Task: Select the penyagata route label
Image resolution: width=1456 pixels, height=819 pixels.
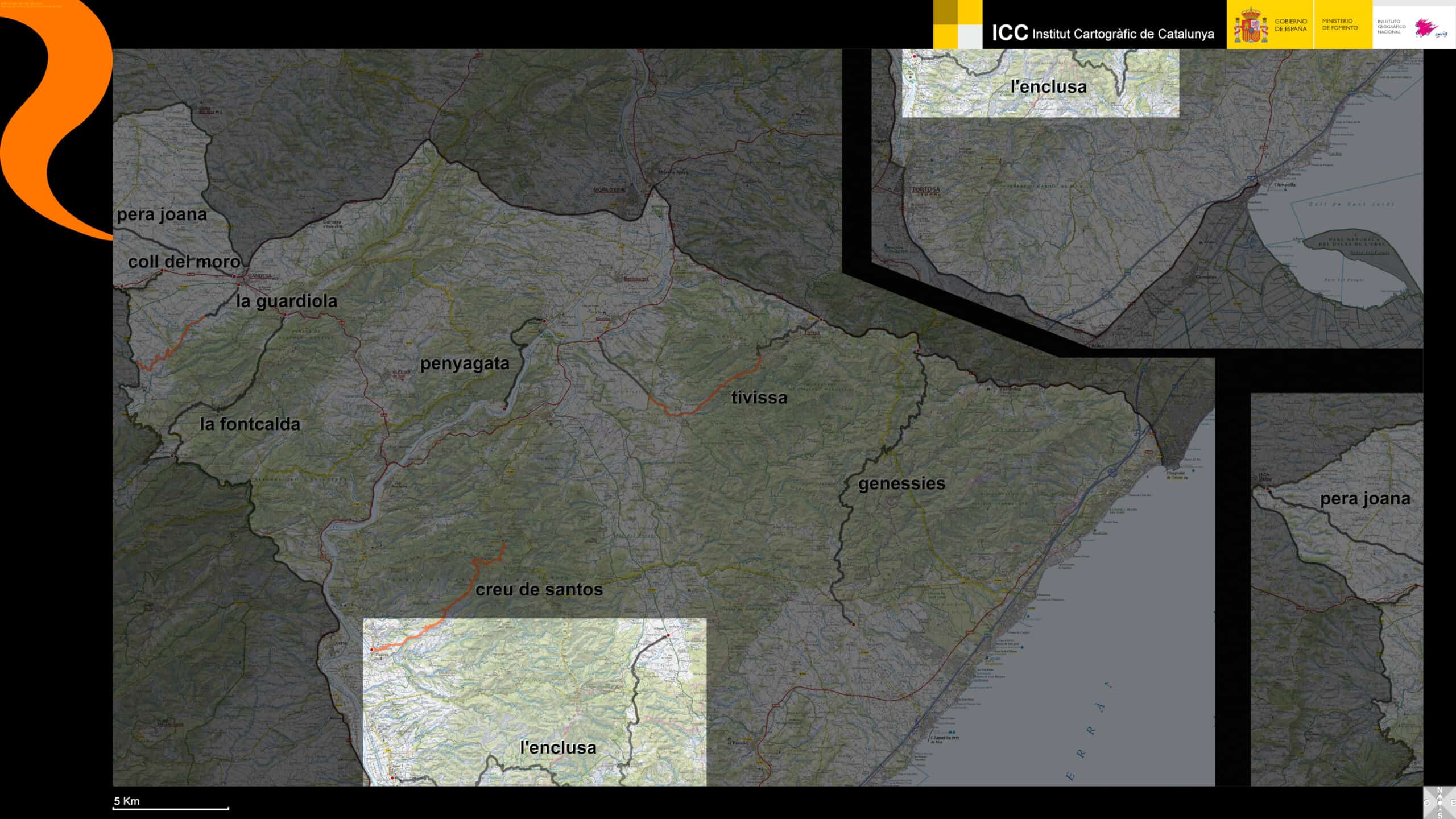Action: coord(464,363)
